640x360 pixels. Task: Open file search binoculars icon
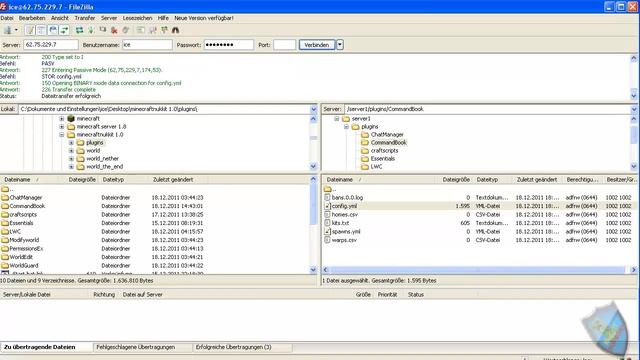[x=176, y=30]
